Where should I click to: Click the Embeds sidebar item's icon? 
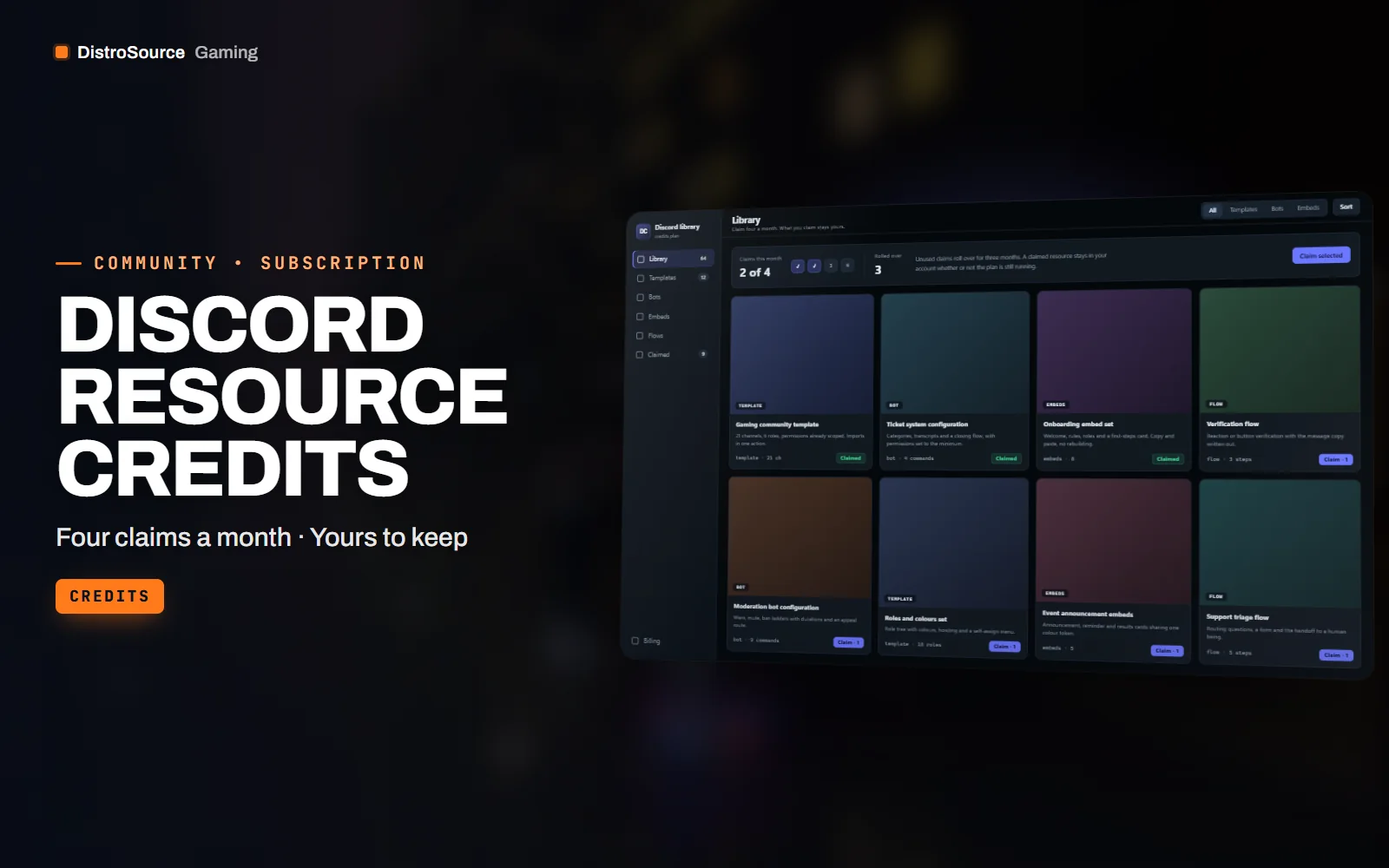(x=640, y=317)
